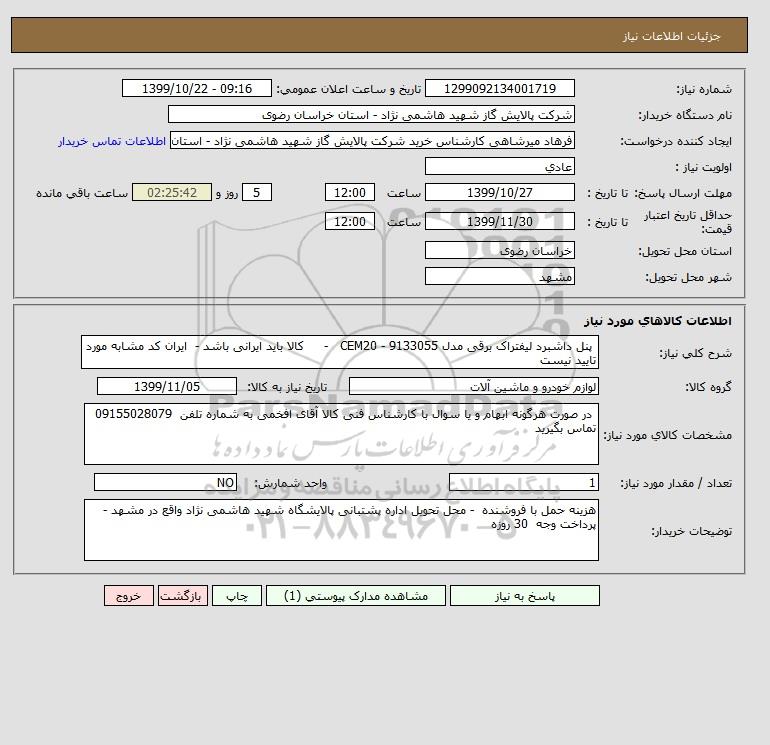
Task: Click the حداقل تاریخ اعتبار قیمت label
Action: tap(688, 222)
